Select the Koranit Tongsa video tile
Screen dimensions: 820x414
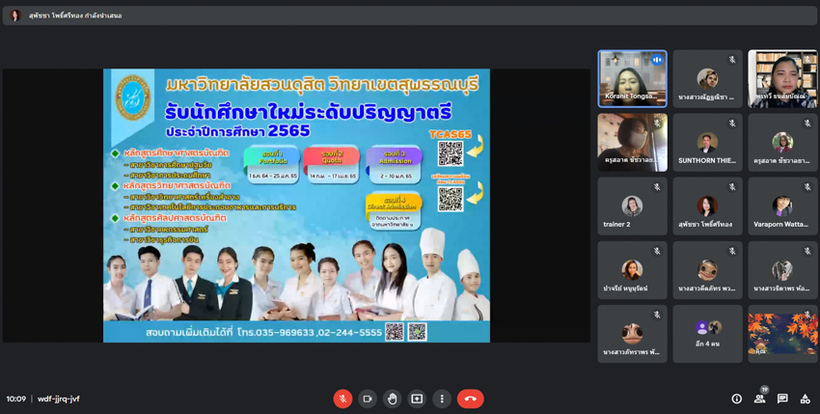[632, 79]
